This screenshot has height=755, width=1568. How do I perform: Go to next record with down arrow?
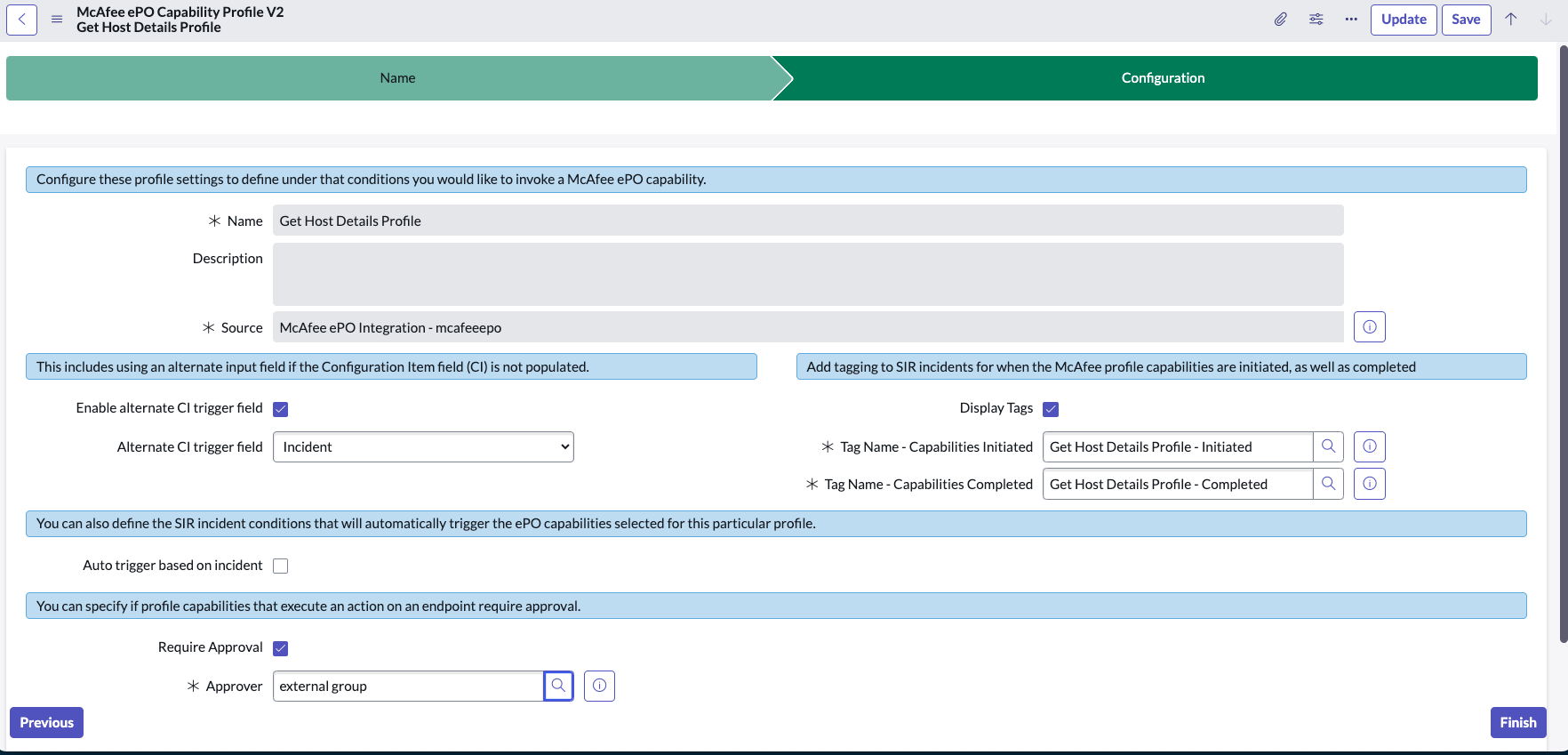pyautogui.click(x=1547, y=20)
